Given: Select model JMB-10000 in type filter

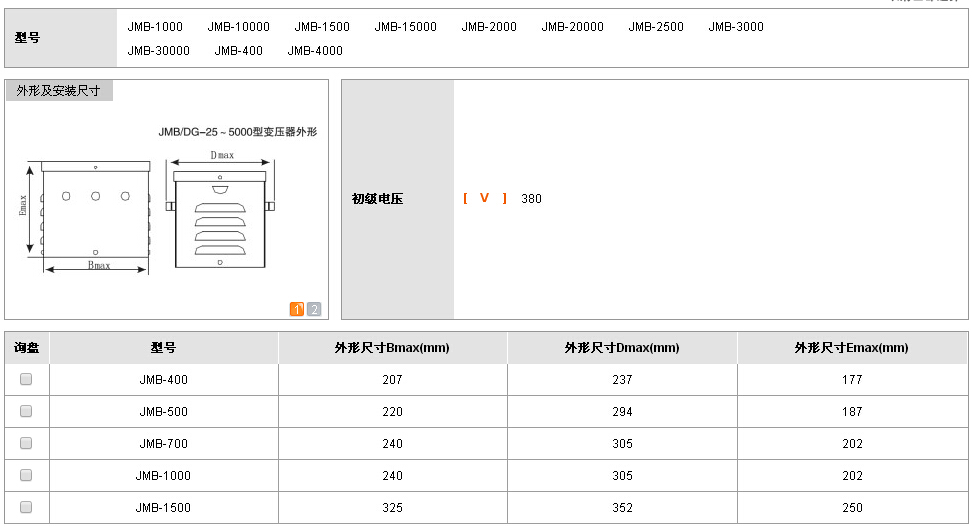Looking at the screenshot, I should tap(239, 27).
